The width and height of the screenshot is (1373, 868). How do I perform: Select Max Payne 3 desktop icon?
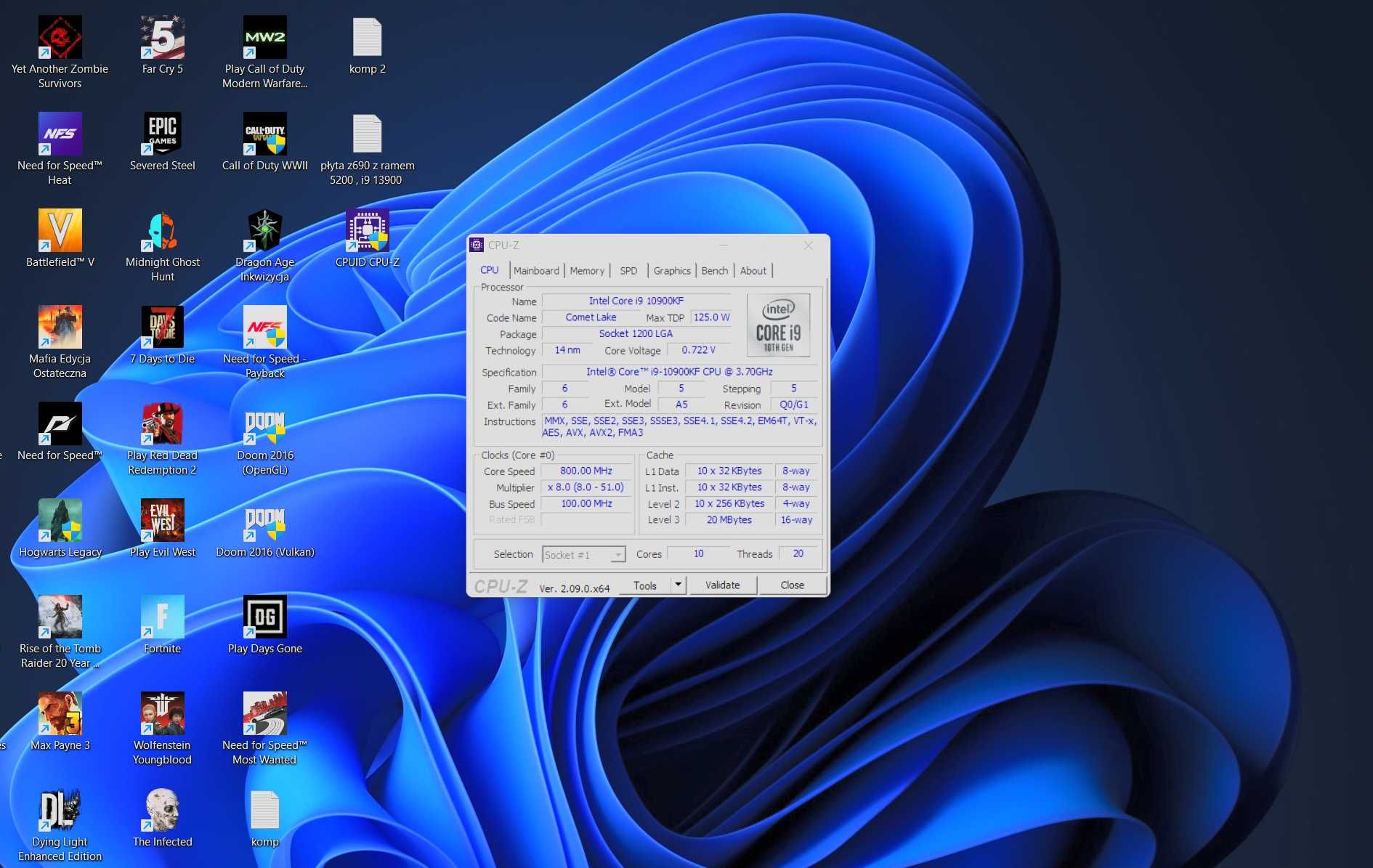[x=60, y=722]
